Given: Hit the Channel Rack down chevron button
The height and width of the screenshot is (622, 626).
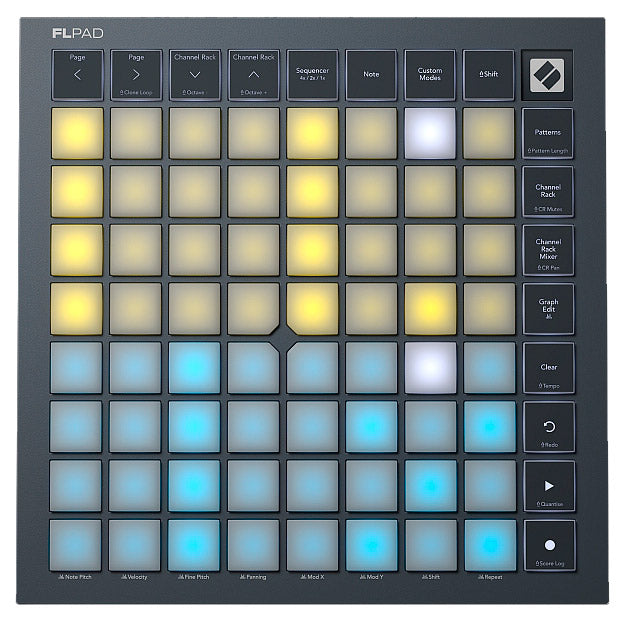Looking at the screenshot, I should 195,75.
